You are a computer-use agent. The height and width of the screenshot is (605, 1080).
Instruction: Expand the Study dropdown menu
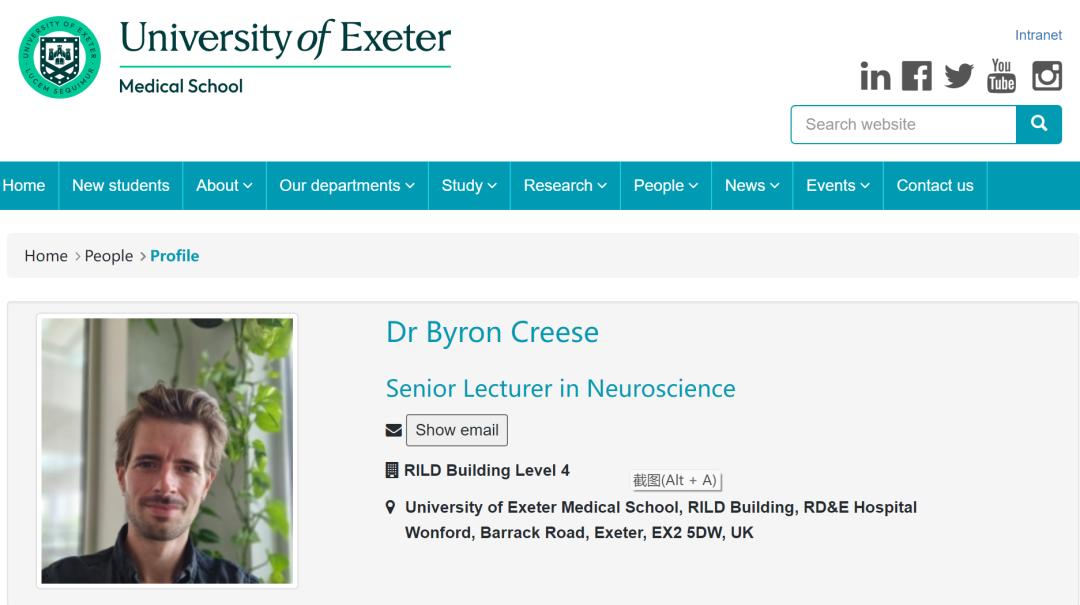click(x=469, y=186)
